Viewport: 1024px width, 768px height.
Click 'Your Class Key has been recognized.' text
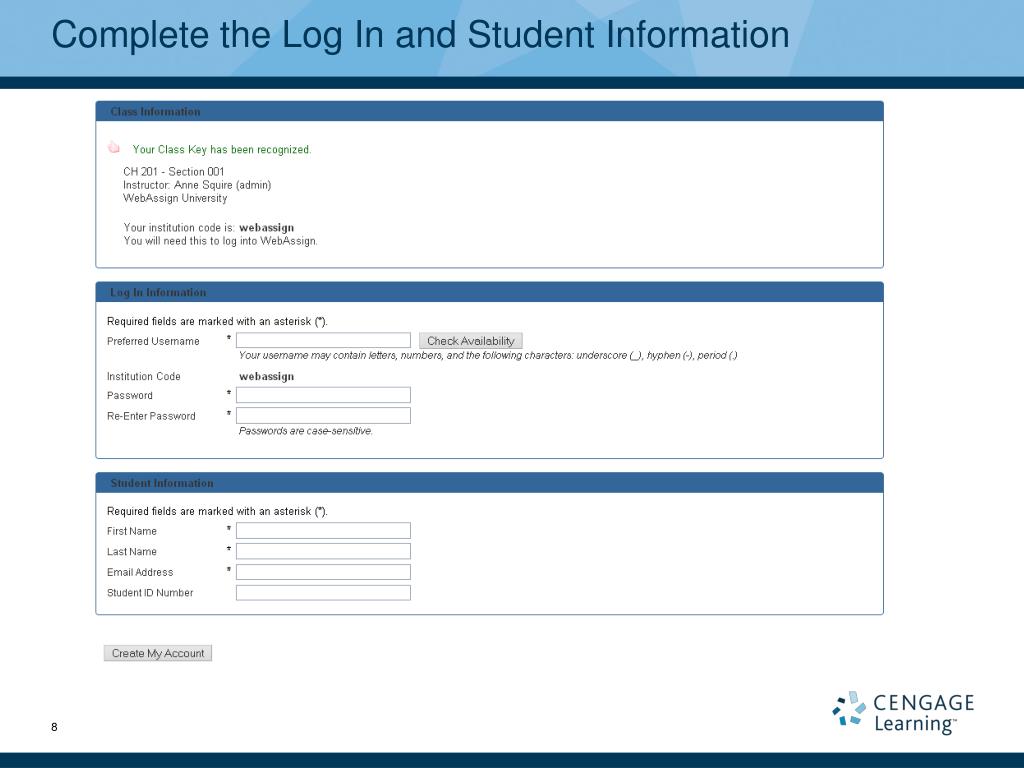222,150
